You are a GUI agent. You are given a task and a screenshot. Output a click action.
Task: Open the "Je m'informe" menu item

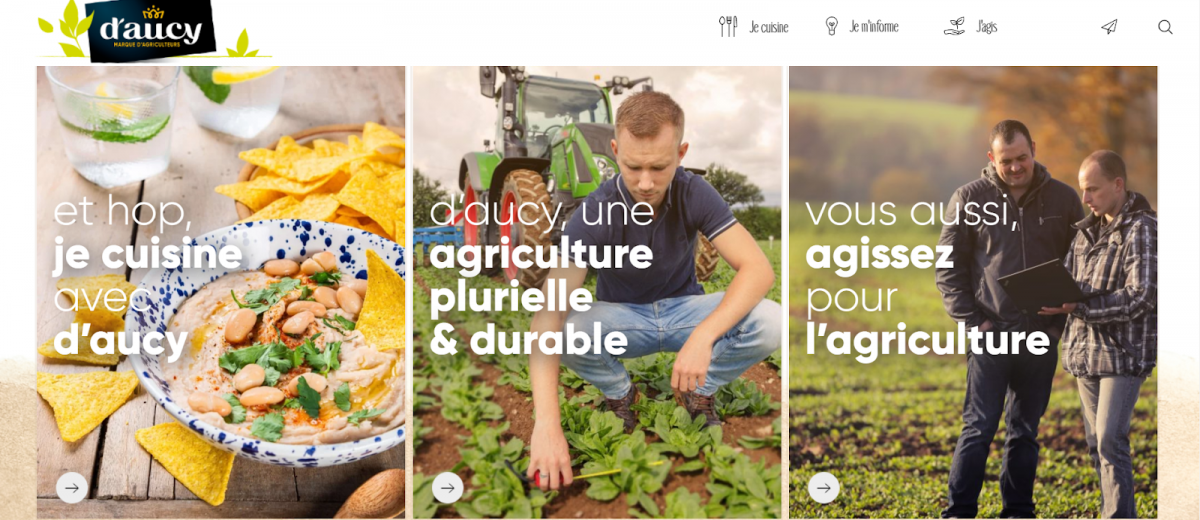pos(874,27)
